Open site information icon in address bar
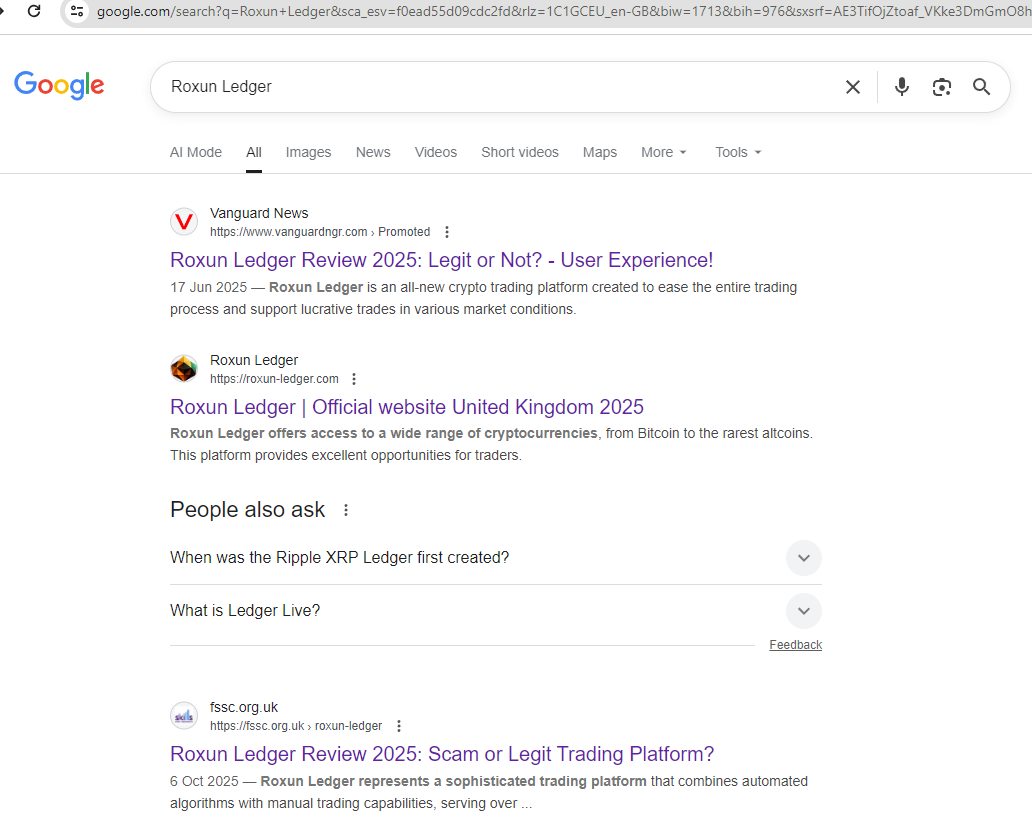The width and height of the screenshot is (1032, 837). pos(77,11)
